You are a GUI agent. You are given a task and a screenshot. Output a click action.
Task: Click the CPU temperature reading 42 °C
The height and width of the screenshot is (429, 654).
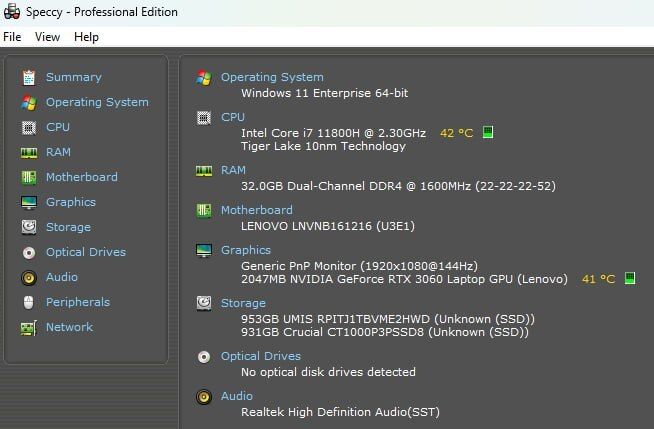click(x=457, y=133)
